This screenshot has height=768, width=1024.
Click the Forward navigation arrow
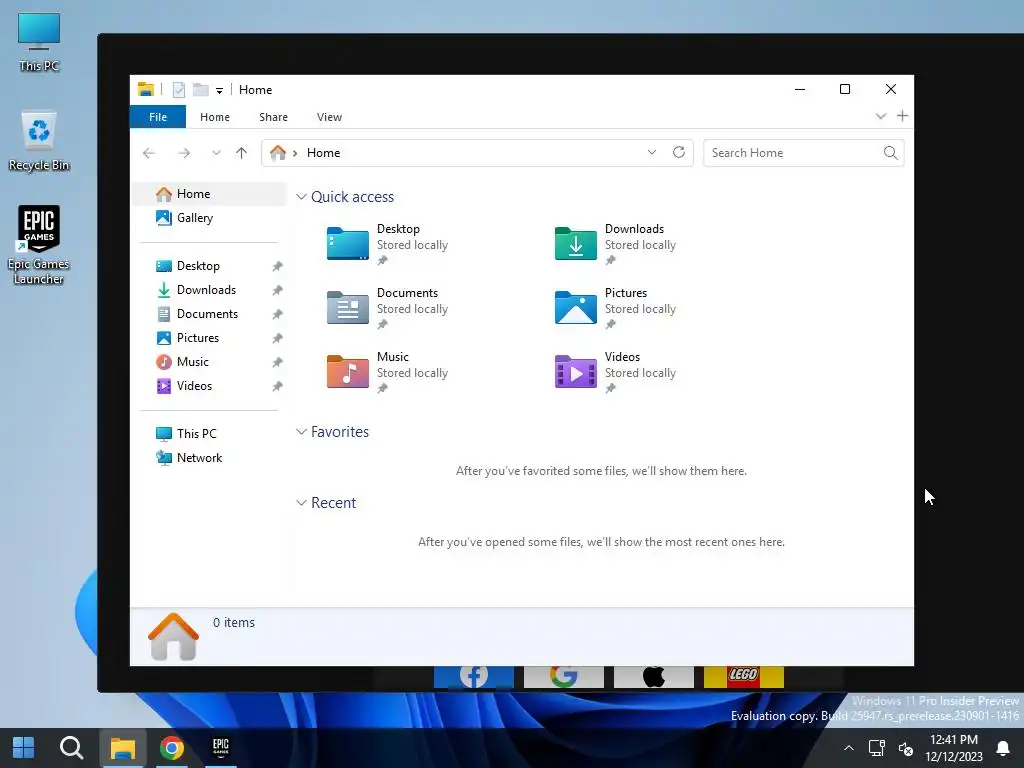(184, 153)
